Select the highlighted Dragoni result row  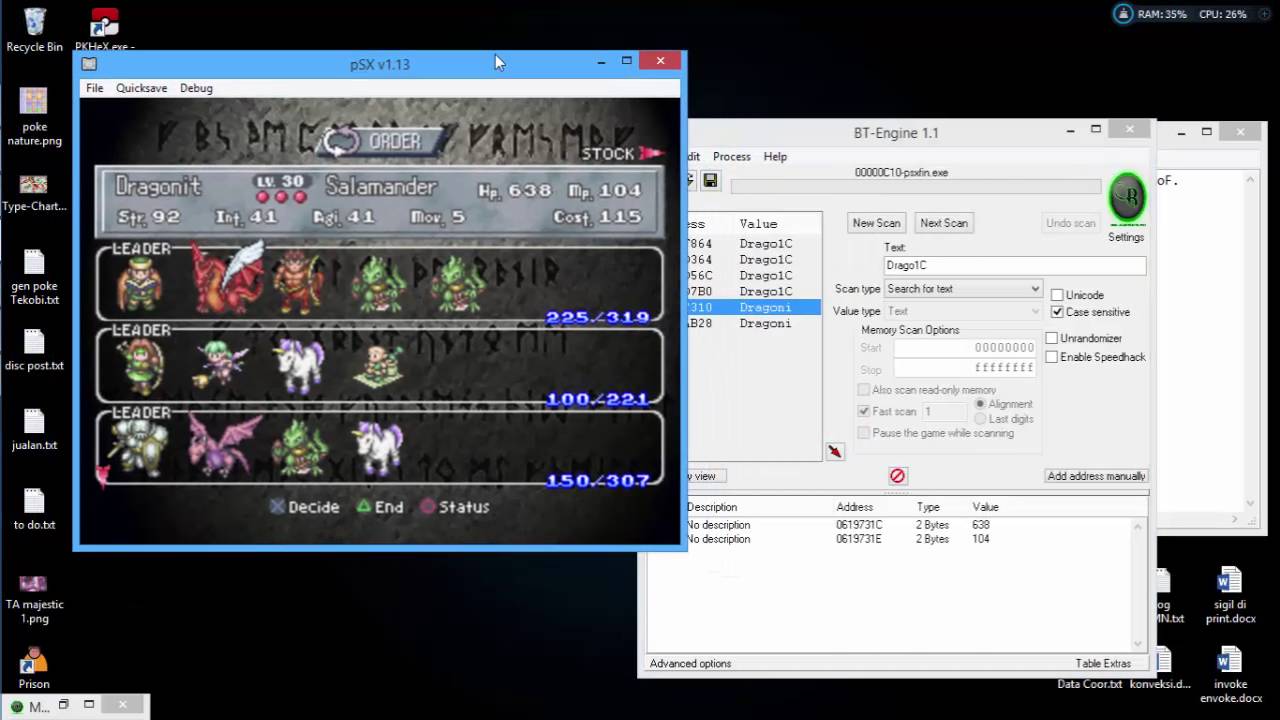[753, 308]
